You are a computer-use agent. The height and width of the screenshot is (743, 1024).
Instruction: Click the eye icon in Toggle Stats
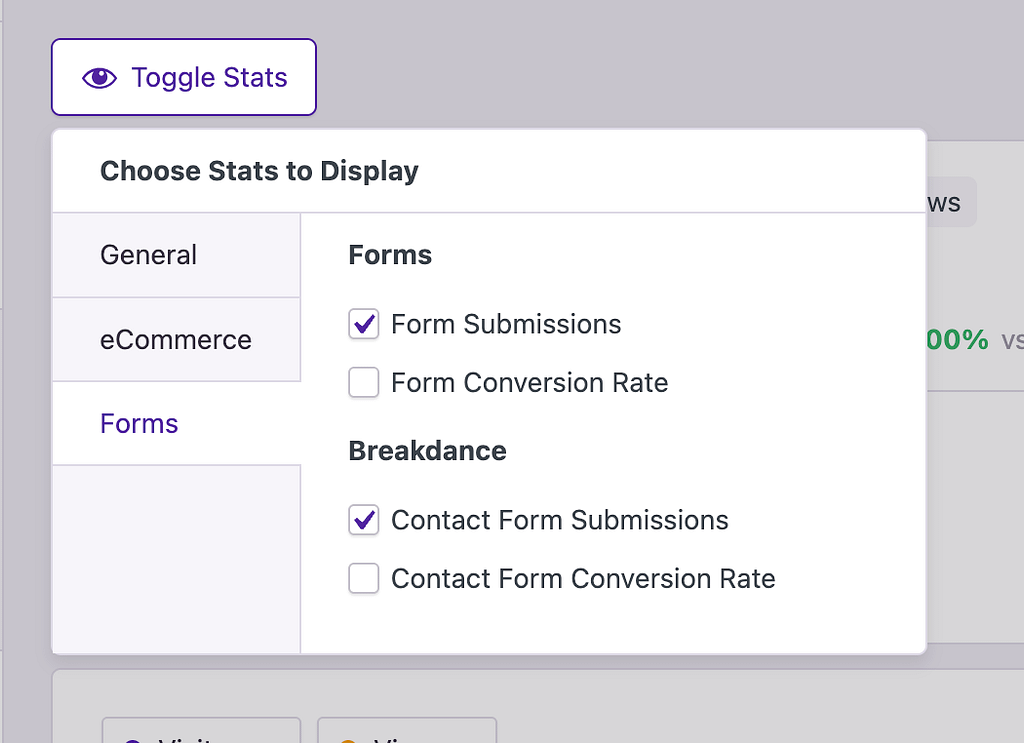coord(99,78)
